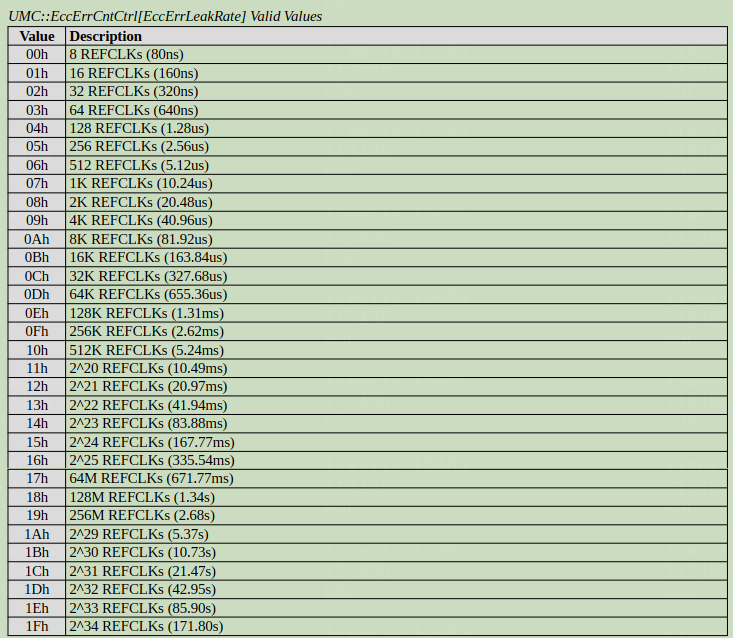Image resolution: width=733 pixels, height=638 pixels.
Task: Click description '2^34 REFCLKs (171.80s)'
Action: coord(147,626)
